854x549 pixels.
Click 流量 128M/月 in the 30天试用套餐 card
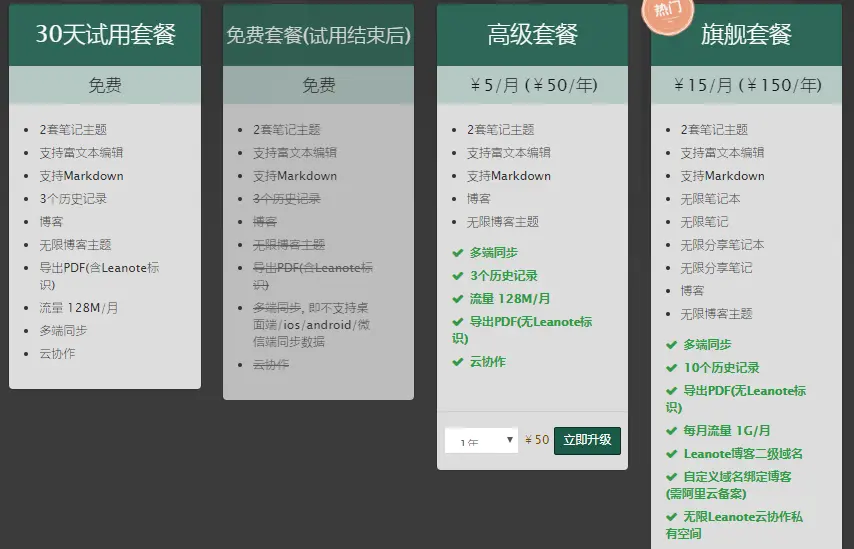tap(78, 308)
